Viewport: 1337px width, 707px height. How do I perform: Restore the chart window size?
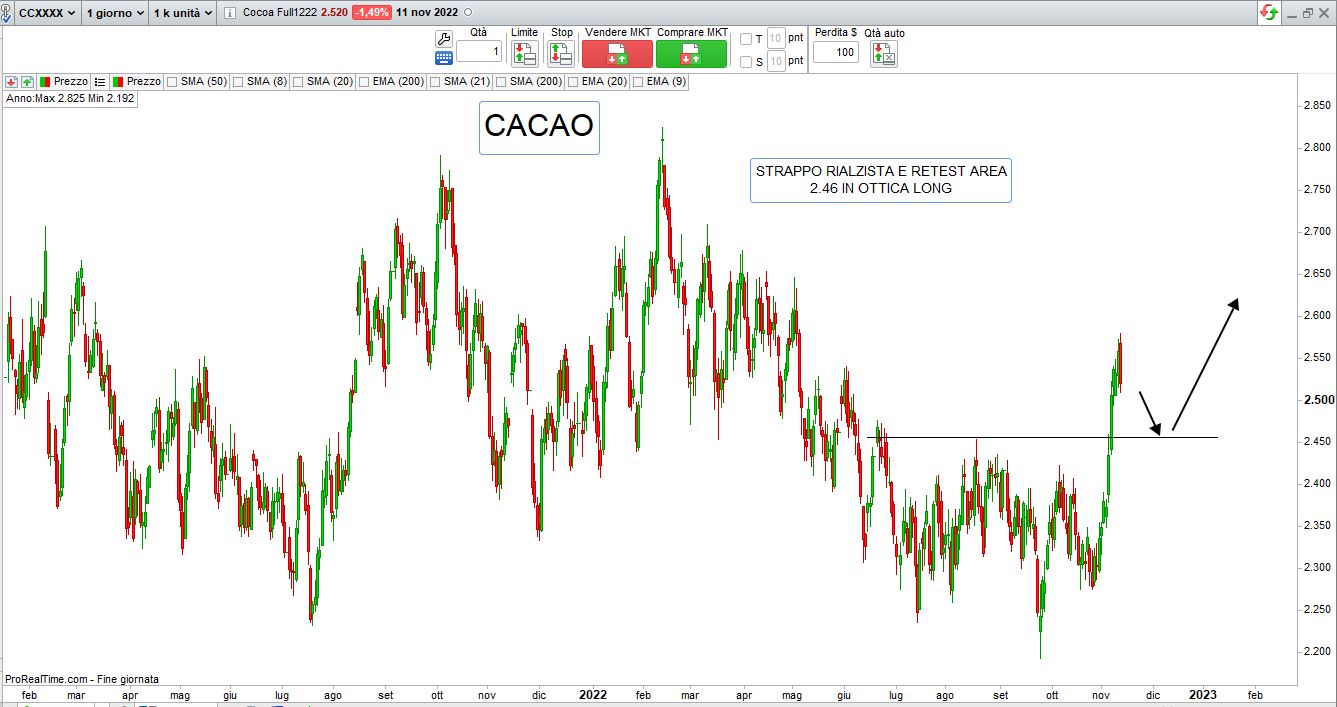(x=1309, y=13)
